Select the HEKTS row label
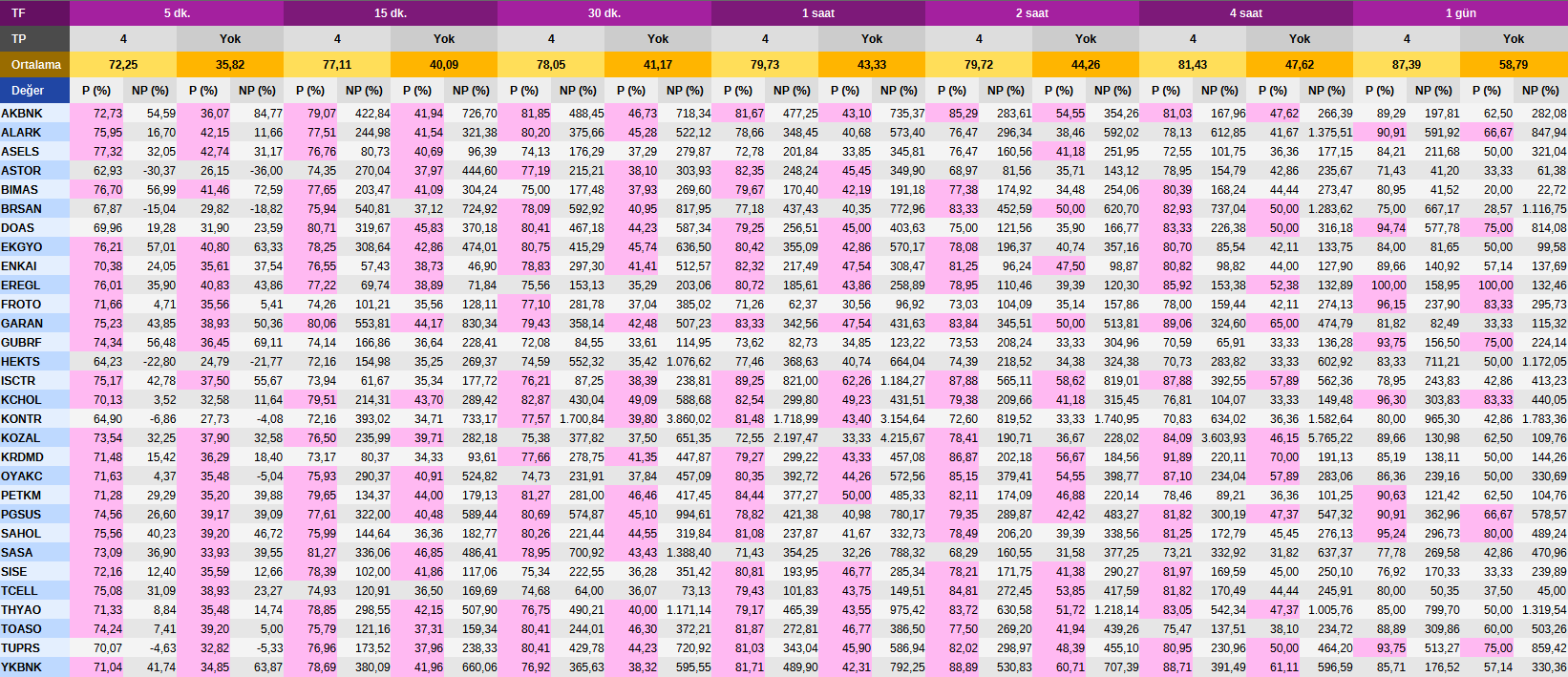1568x677 pixels. coord(34,362)
